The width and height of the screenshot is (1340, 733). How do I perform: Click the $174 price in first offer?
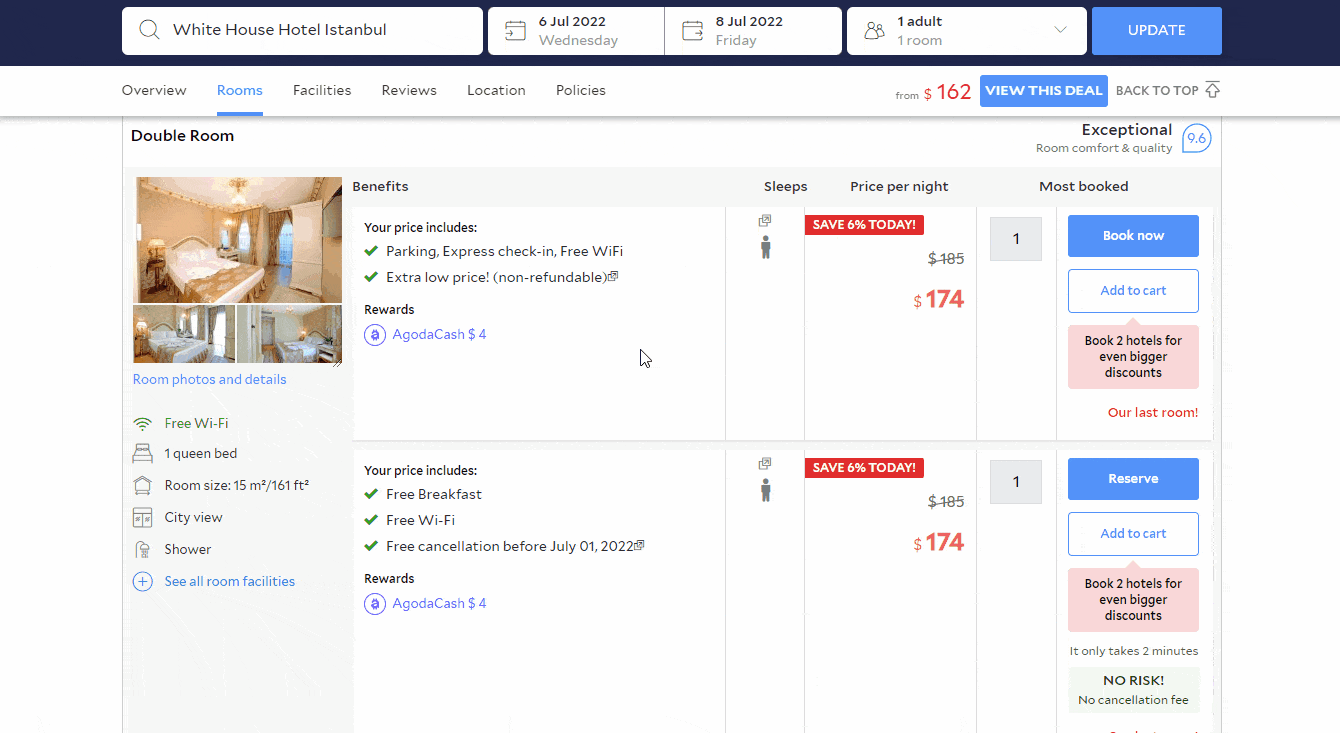tap(939, 299)
